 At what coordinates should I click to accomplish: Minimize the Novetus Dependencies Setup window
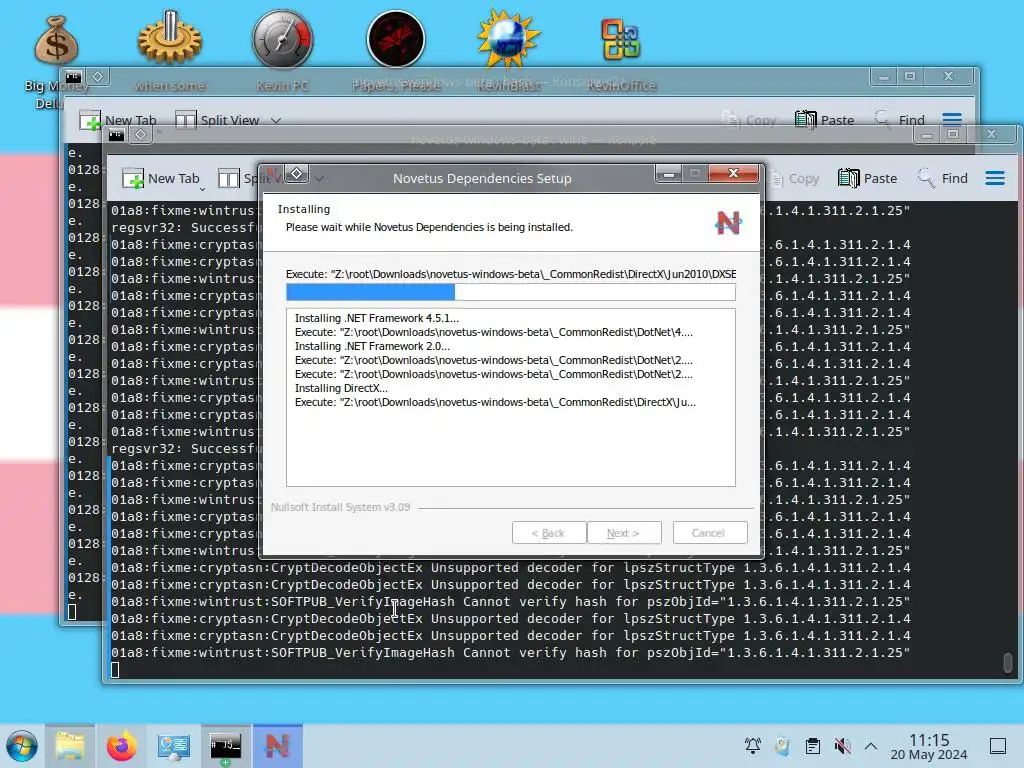tap(668, 174)
